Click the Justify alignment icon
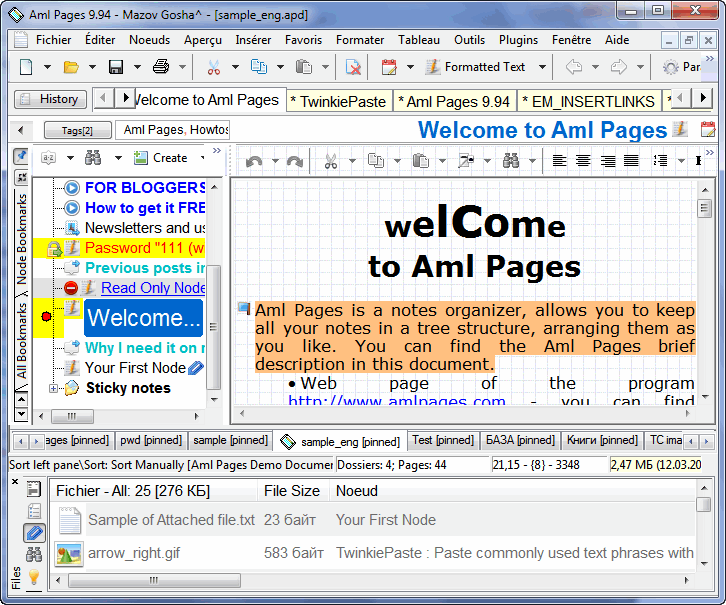 coord(631,161)
